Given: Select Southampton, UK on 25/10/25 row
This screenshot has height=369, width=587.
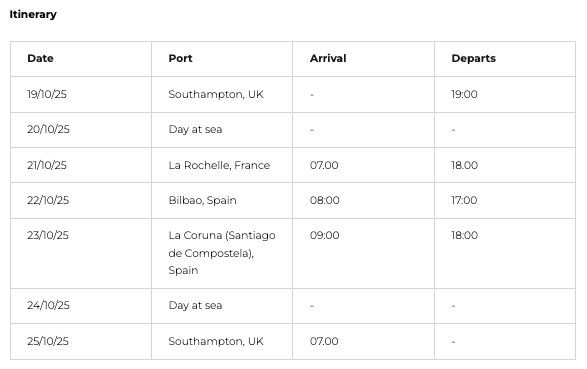Looking at the screenshot, I should pos(216,341).
